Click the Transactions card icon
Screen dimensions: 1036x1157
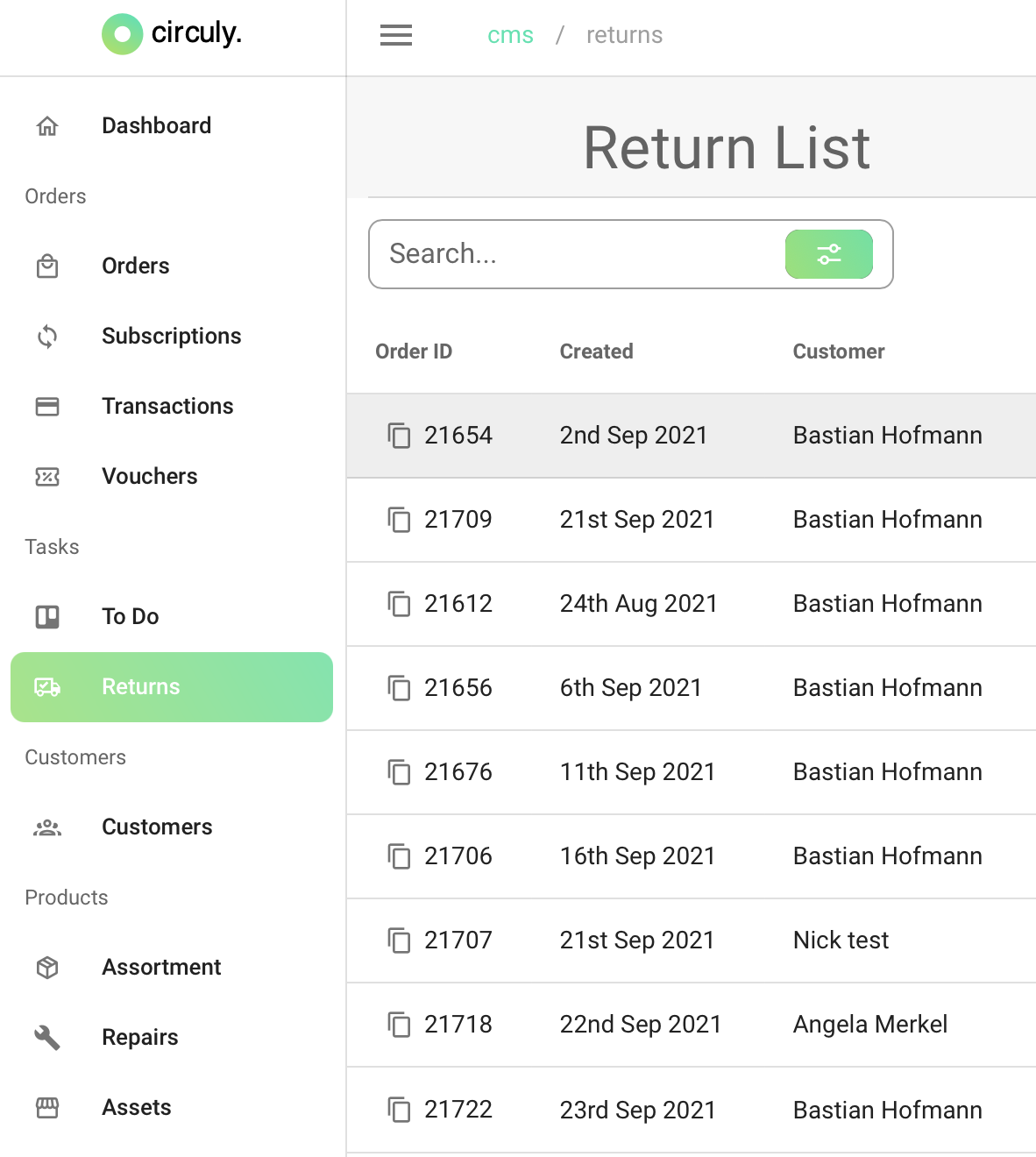(x=47, y=407)
